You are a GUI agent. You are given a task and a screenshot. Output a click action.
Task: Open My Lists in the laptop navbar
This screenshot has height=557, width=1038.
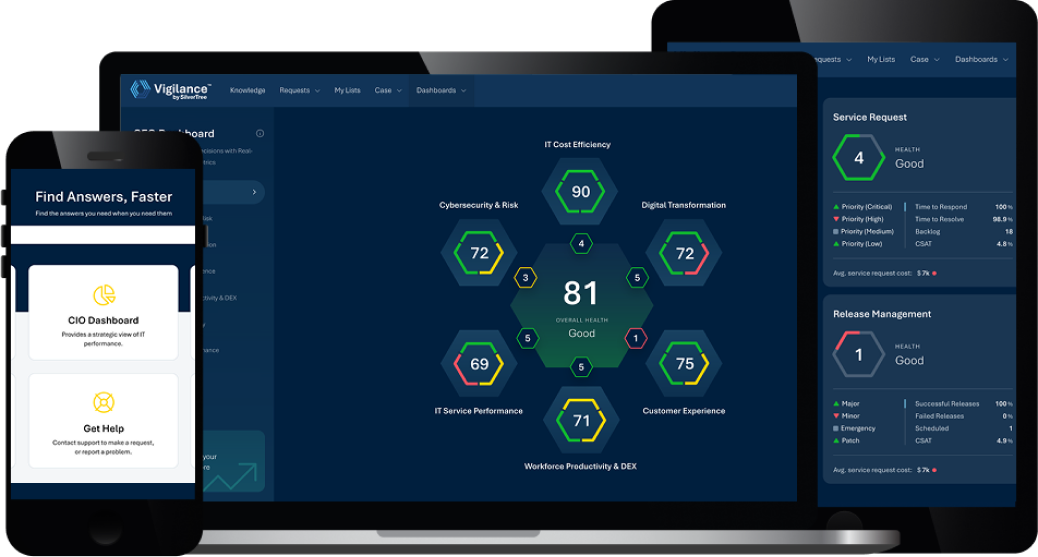pyautogui.click(x=348, y=90)
